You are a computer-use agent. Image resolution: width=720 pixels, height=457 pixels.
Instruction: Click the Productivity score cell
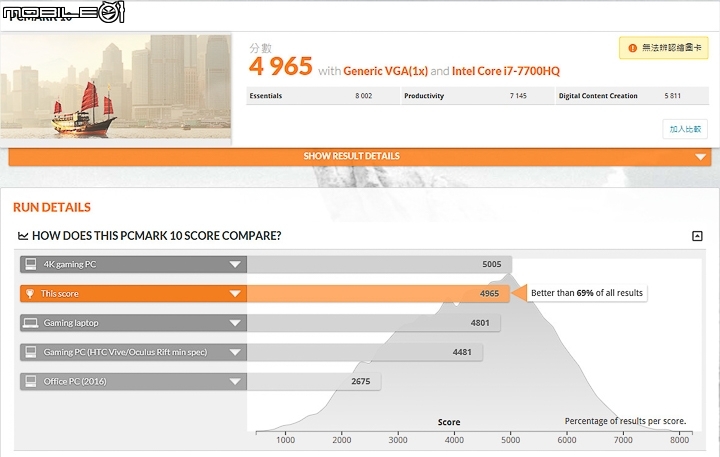[x=478, y=96]
